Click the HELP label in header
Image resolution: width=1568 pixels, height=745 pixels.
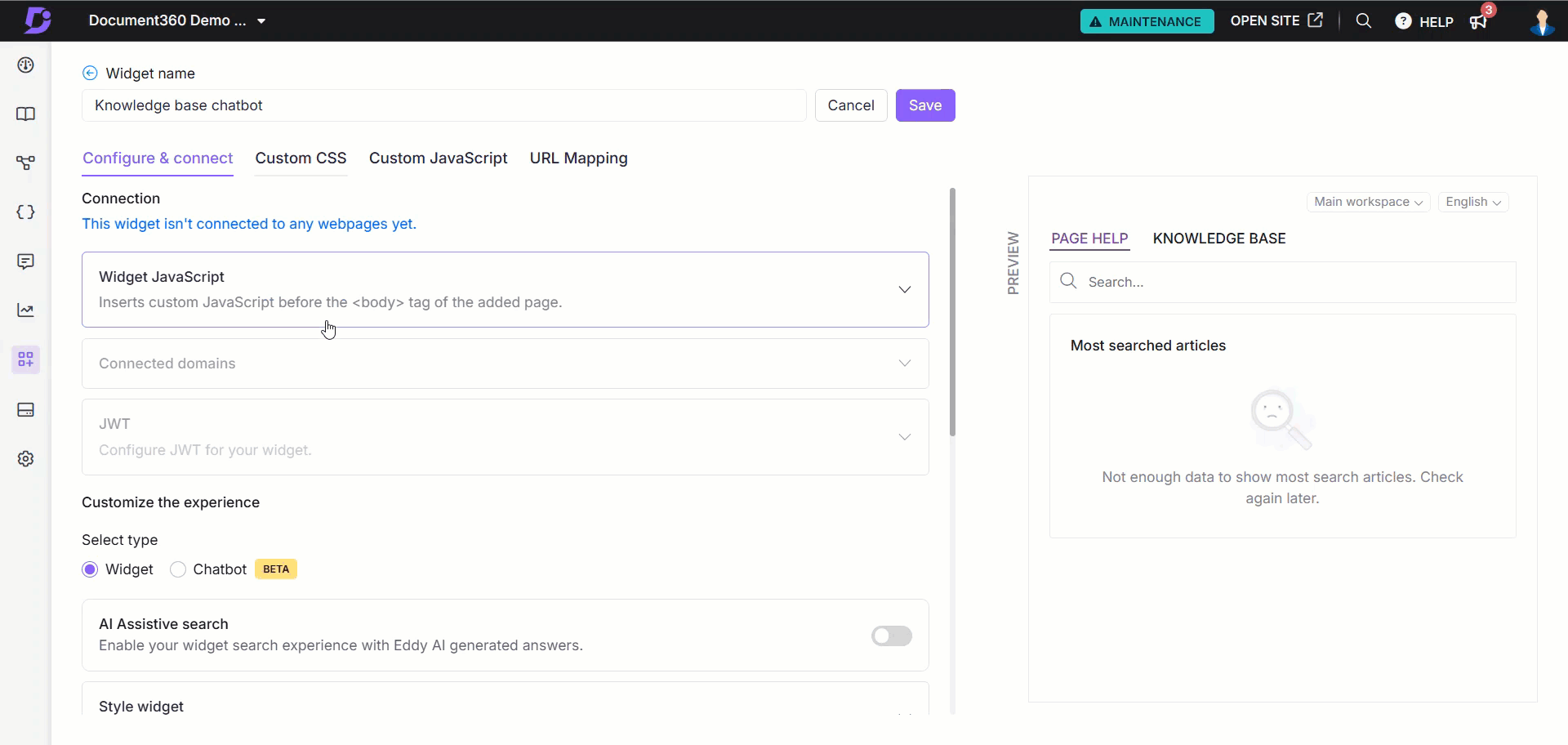tap(1437, 22)
